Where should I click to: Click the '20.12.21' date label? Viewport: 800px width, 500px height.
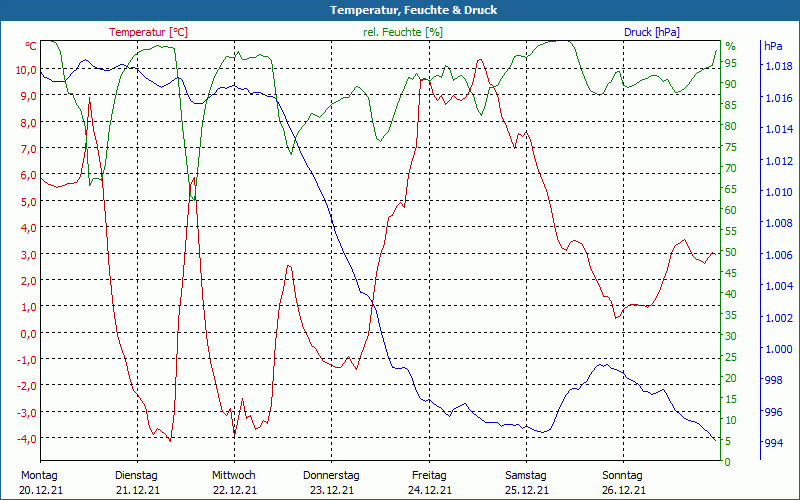[x=41, y=490]
